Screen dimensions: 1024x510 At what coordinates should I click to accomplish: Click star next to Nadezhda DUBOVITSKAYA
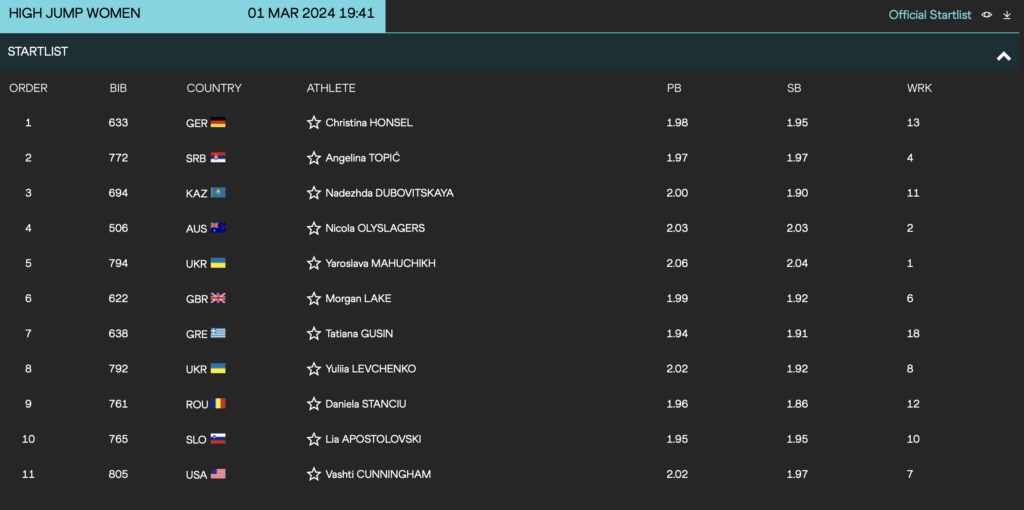click(x=313, y=193)
